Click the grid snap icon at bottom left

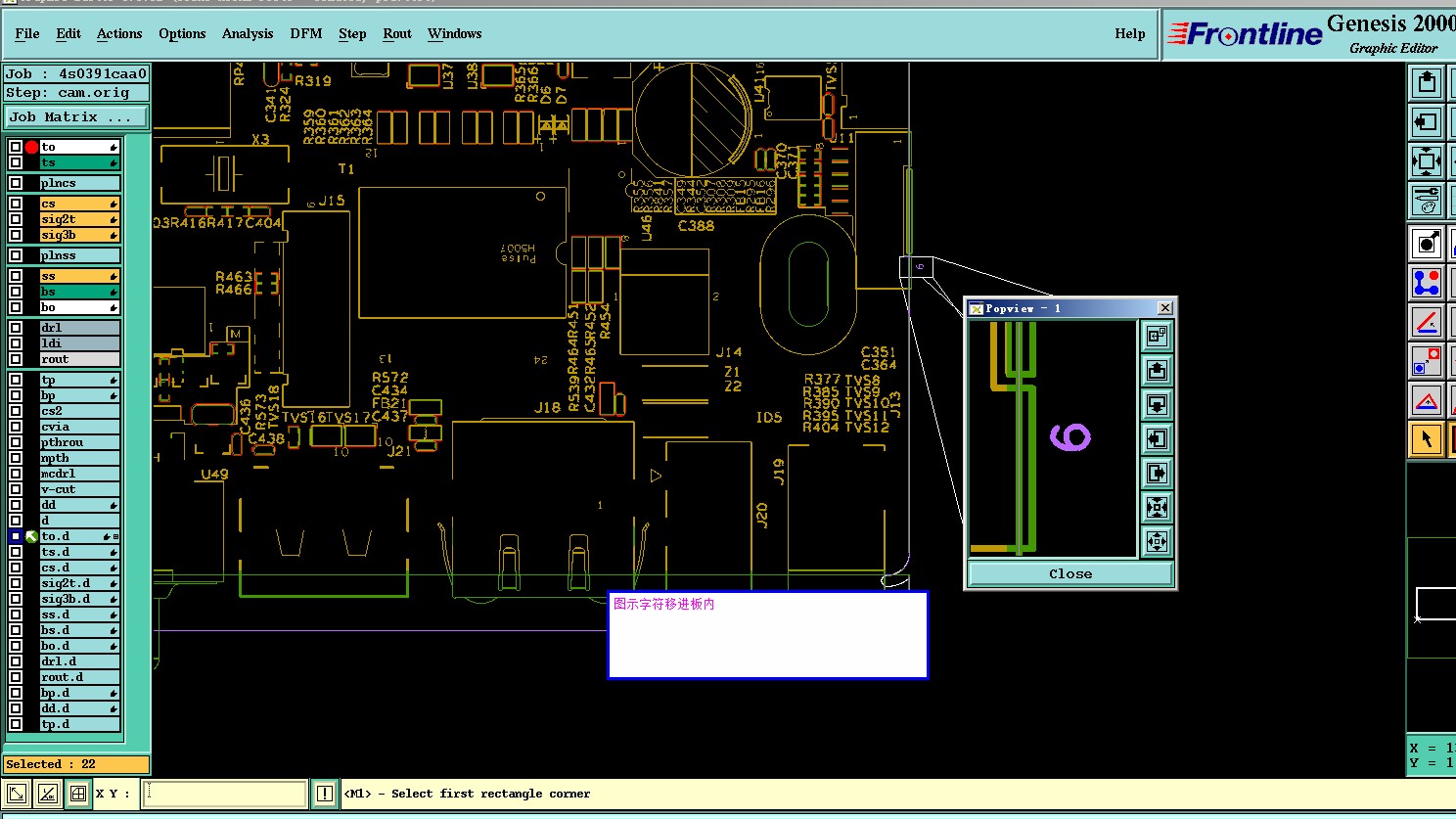[78, 794]
